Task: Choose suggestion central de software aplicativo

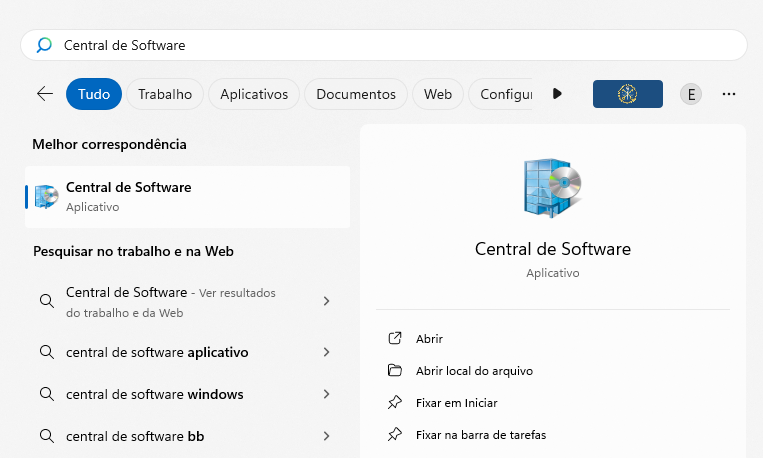Action: click(x=187, y=352)
